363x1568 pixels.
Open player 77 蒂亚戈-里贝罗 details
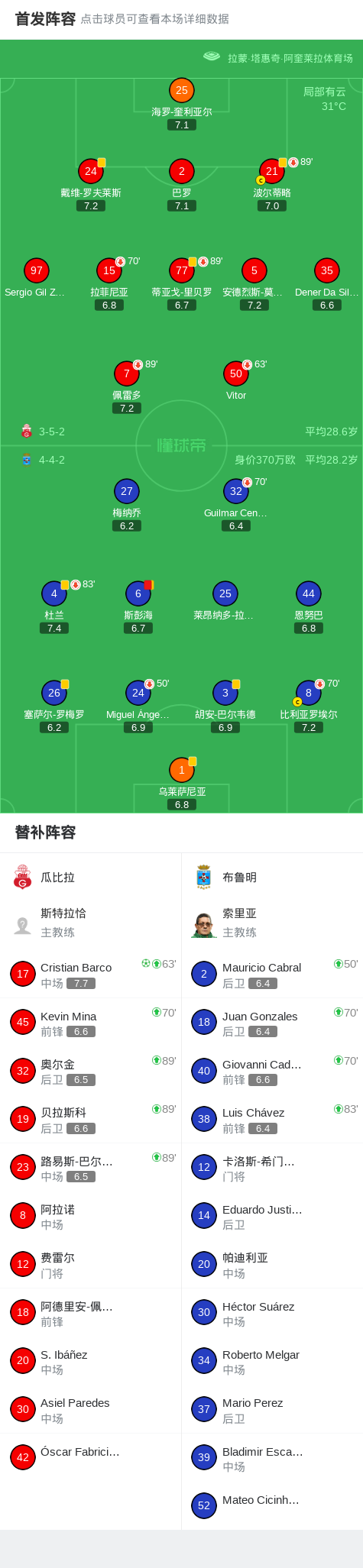(x=182, y=270)
